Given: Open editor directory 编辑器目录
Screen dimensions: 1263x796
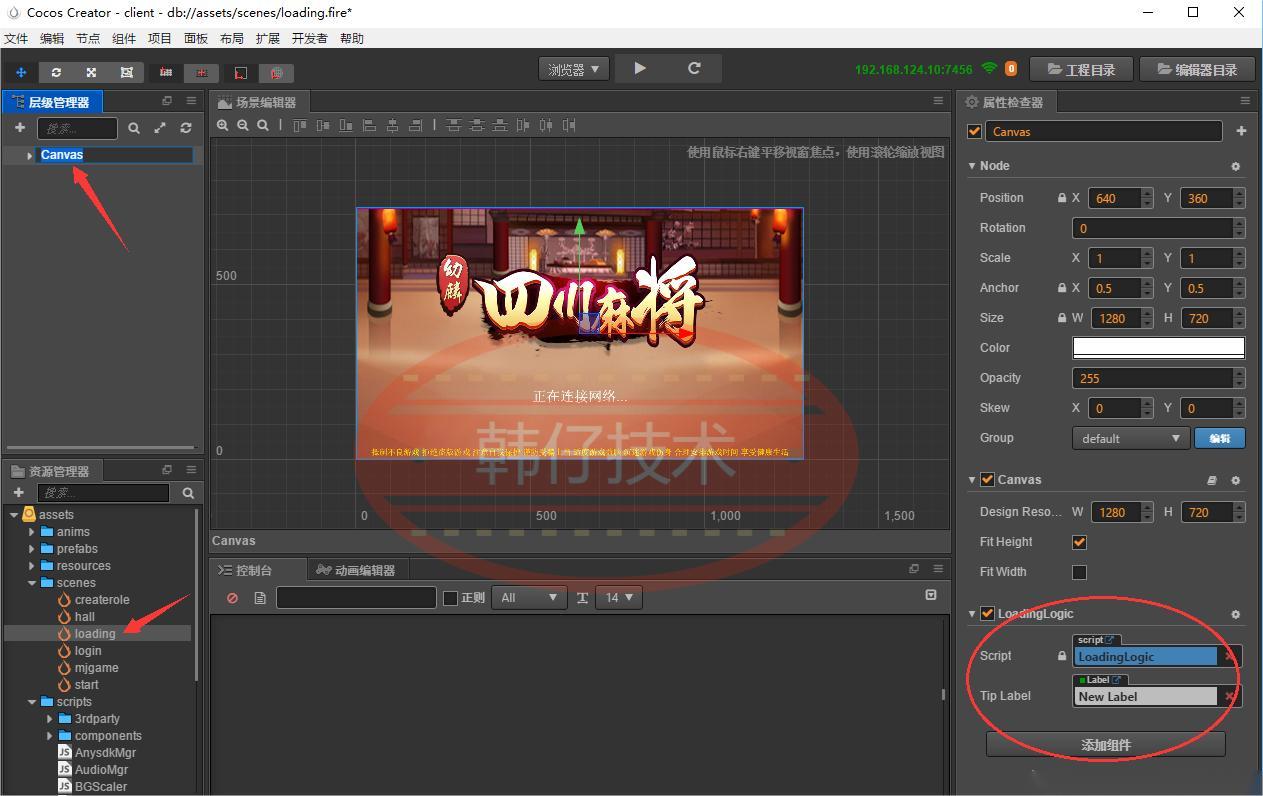Looking at the screenshot, I should 1197,69.
